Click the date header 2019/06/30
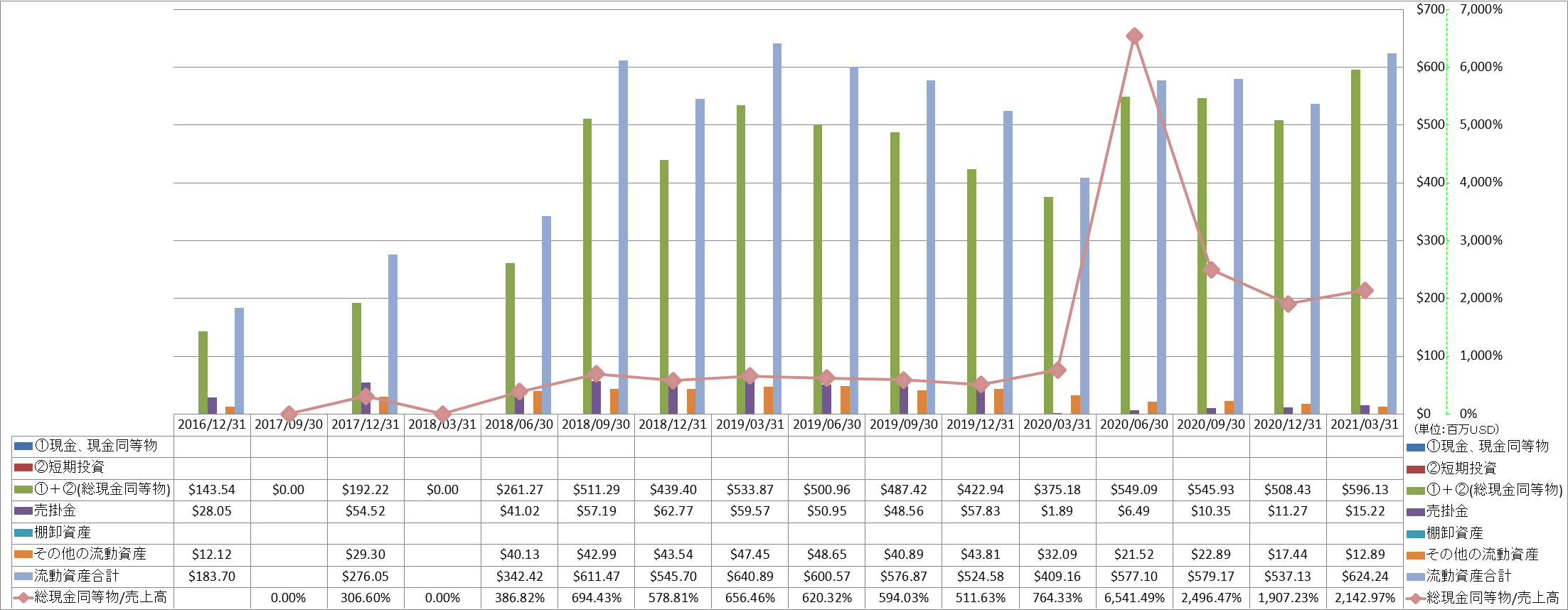1568x610 pixels. click(826, 424)
